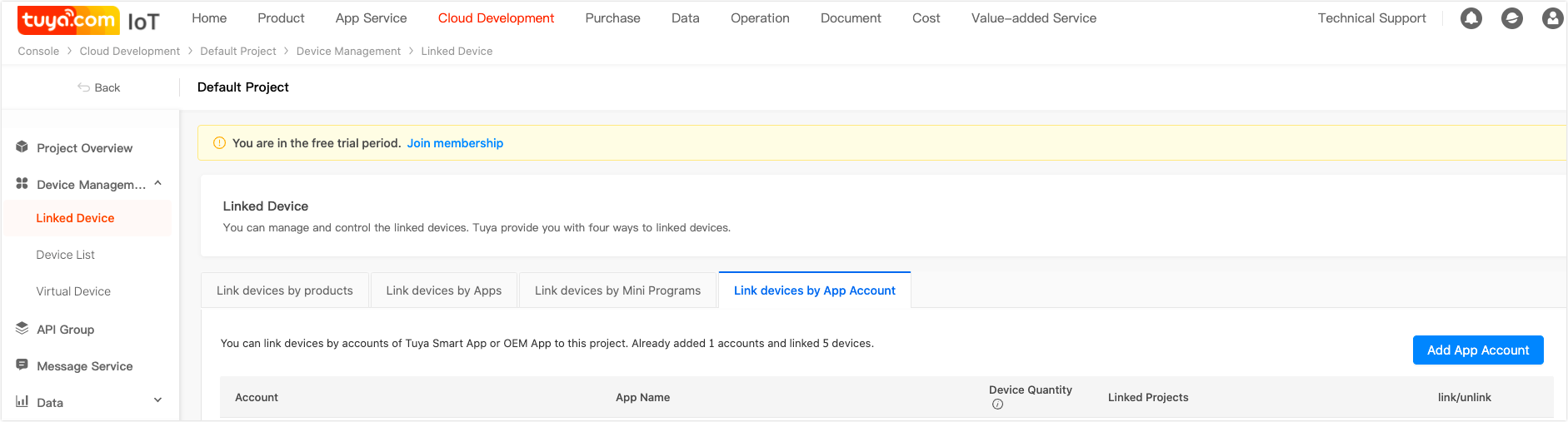
Task: Open the Operation menu
Action: [x=760, y=18]
